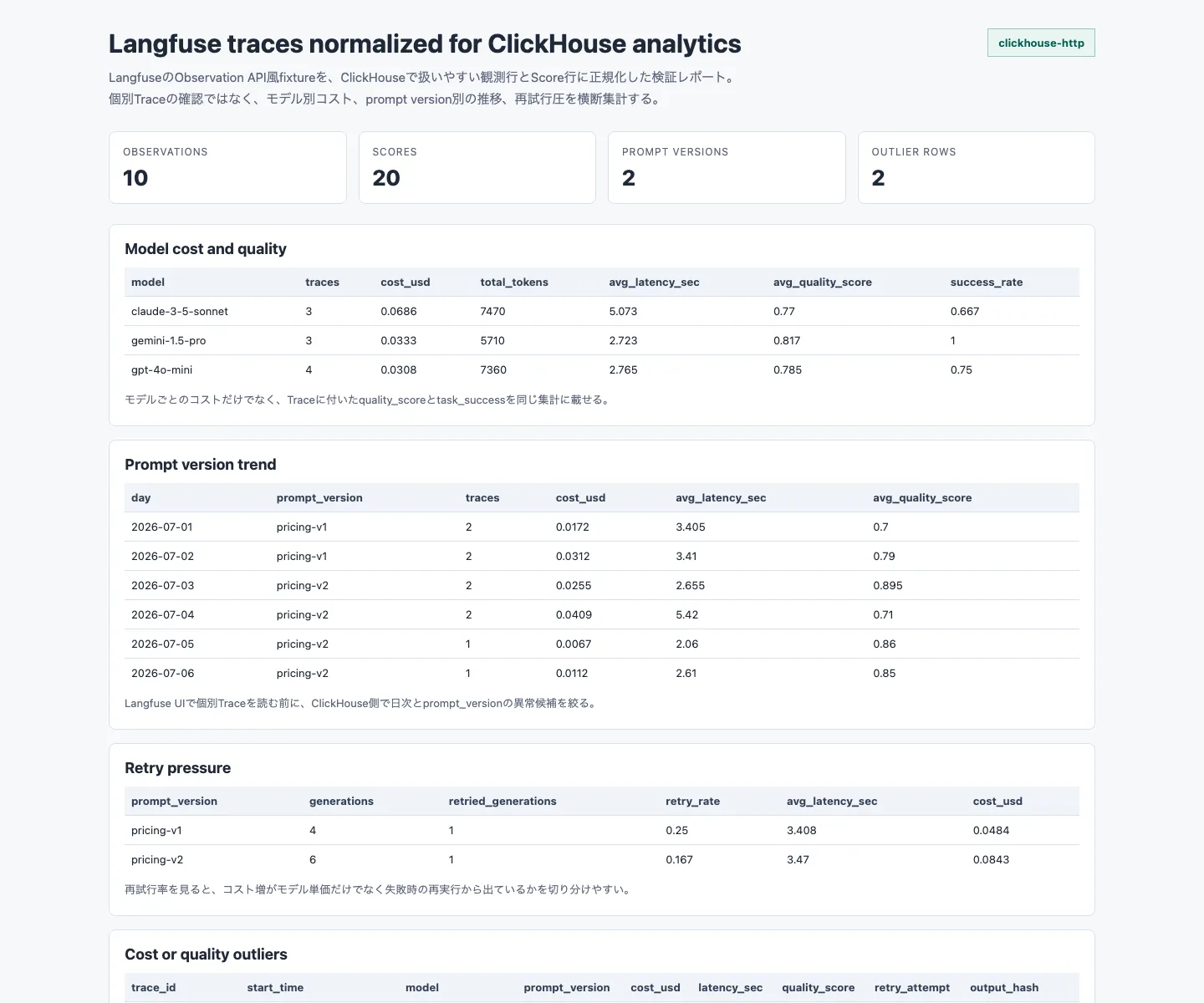Click pricing-v1 in the 2026-07-02 row
Screen dimensions: 1204x1003
click(x=302, y=557)
